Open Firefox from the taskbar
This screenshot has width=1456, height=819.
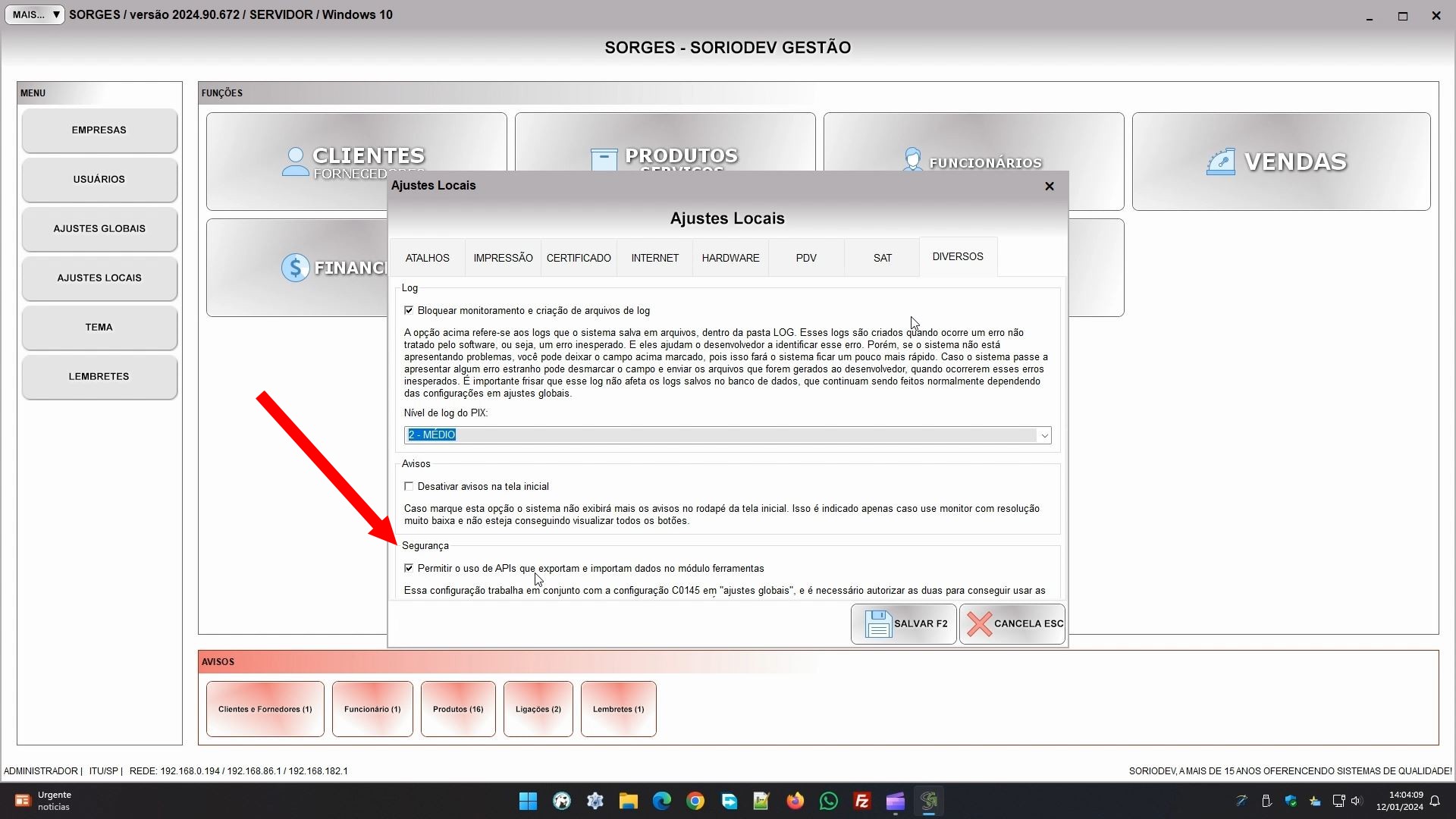pyautogui.click(x=795, y=801)
